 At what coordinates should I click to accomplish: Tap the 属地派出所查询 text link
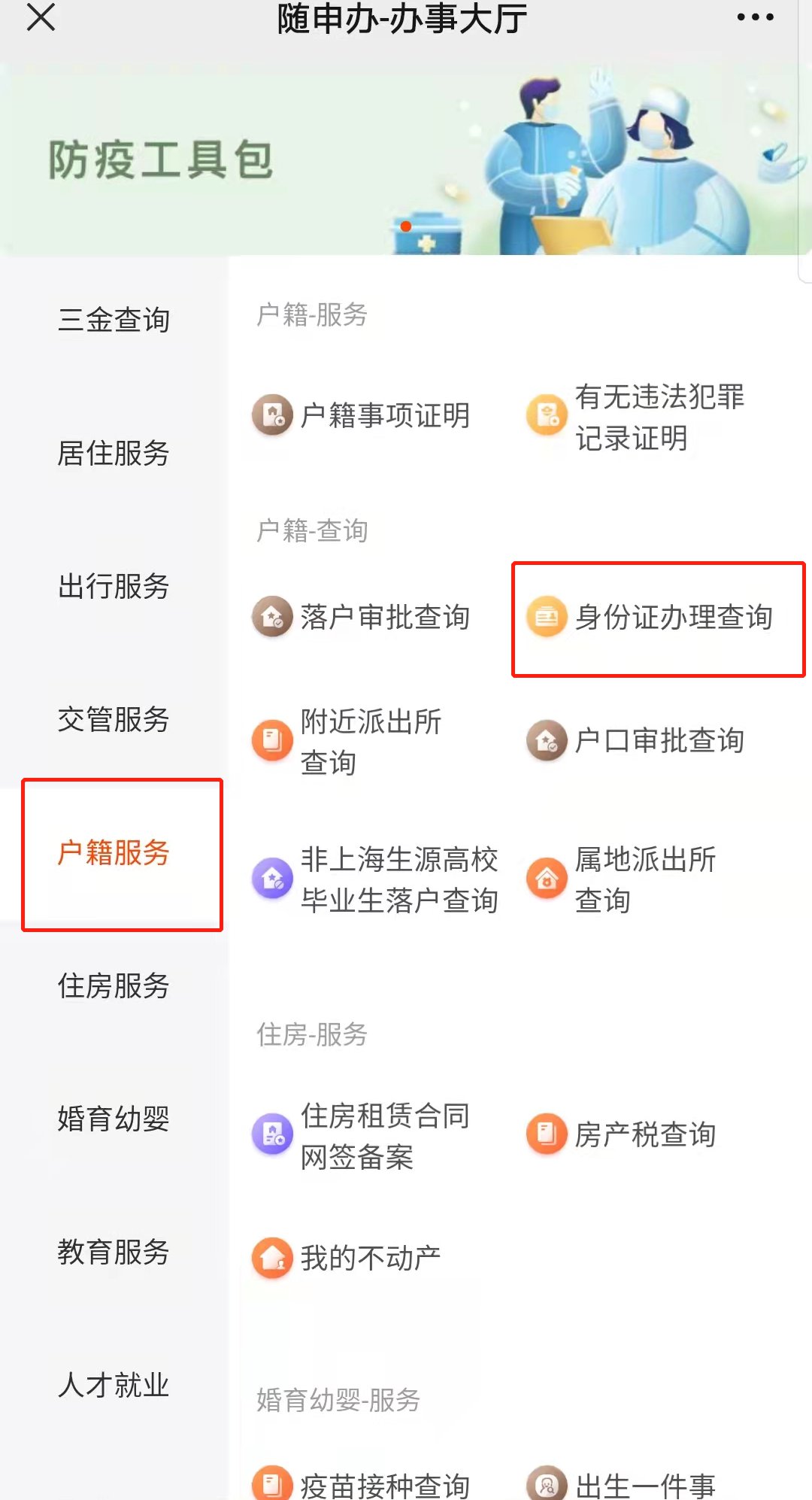[644, 879]
